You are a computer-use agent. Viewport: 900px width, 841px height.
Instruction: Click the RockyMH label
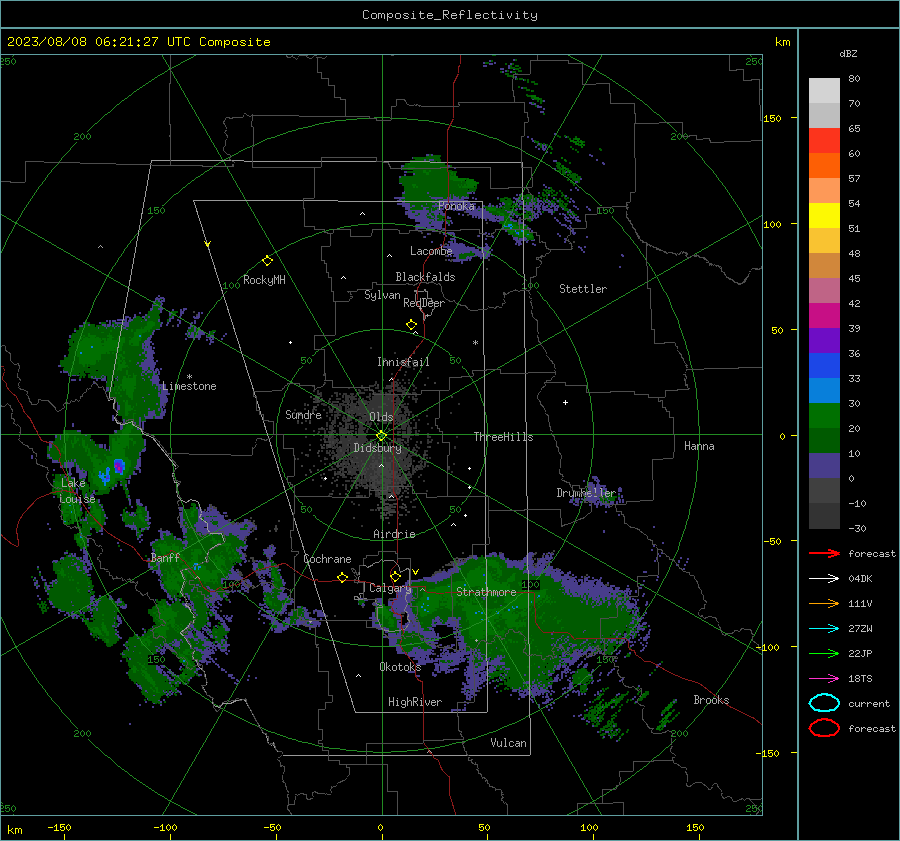point(264,280)
